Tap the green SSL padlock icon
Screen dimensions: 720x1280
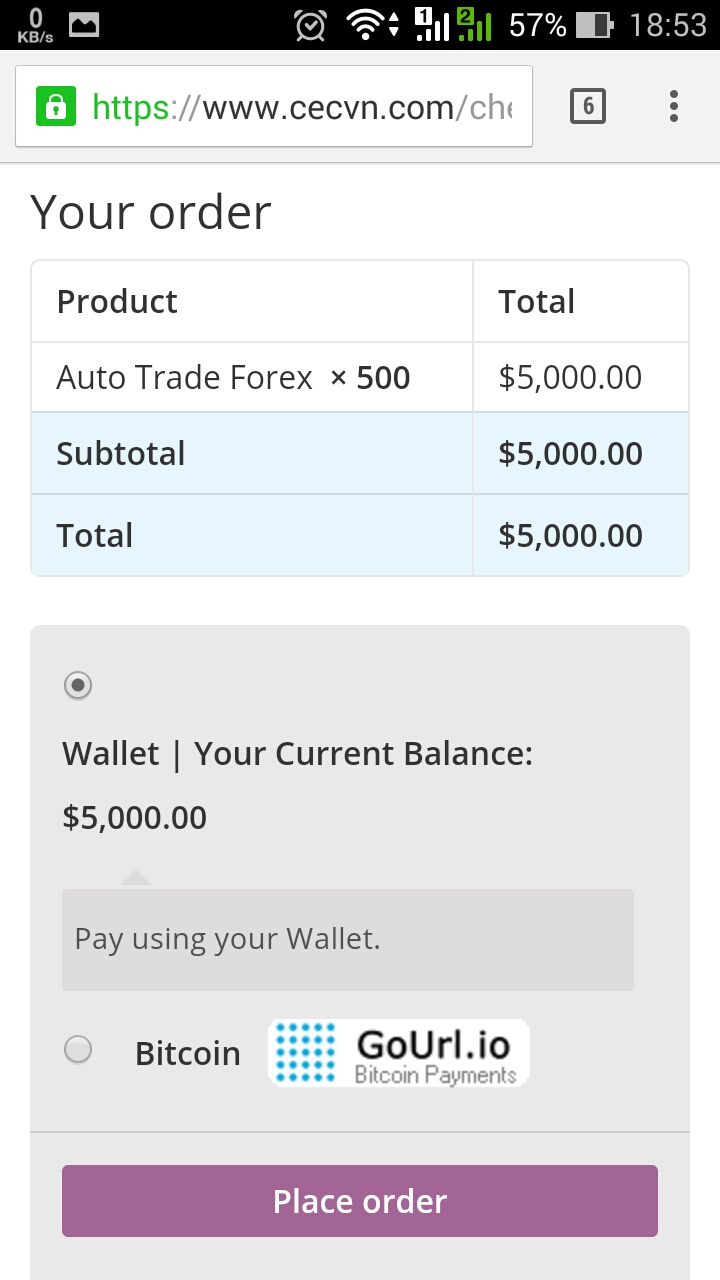(56, 106)
